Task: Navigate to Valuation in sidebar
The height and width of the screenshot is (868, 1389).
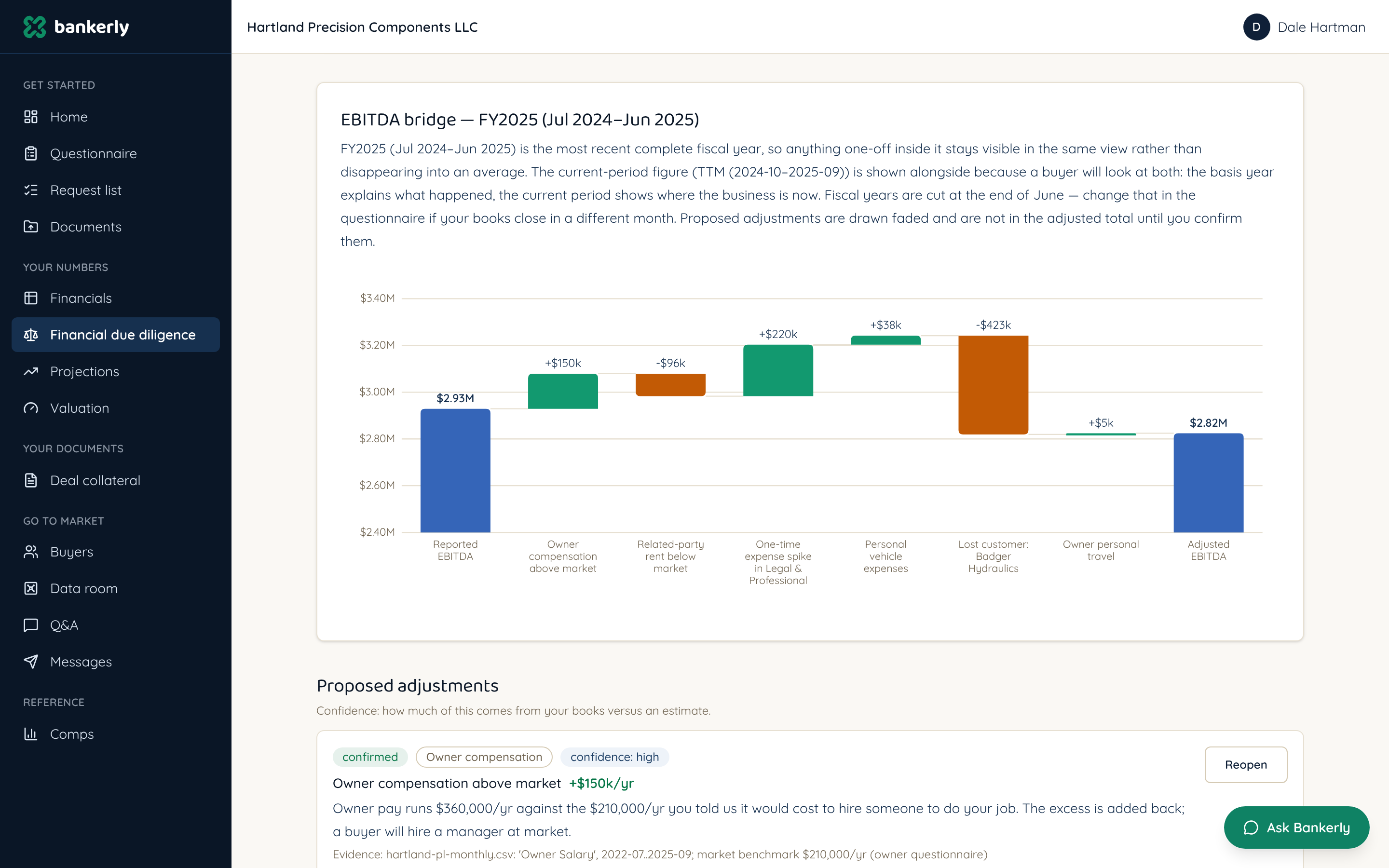Action: pyautogui.click(x=115, y=408)
